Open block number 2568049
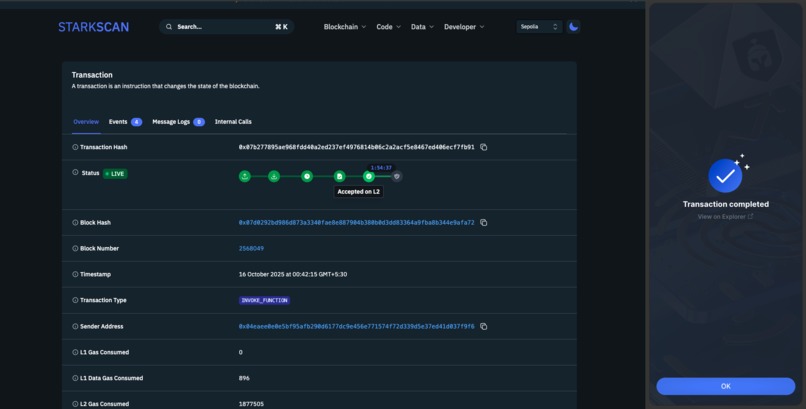This screenshot has height=409, width=806. tap(251, 248)
